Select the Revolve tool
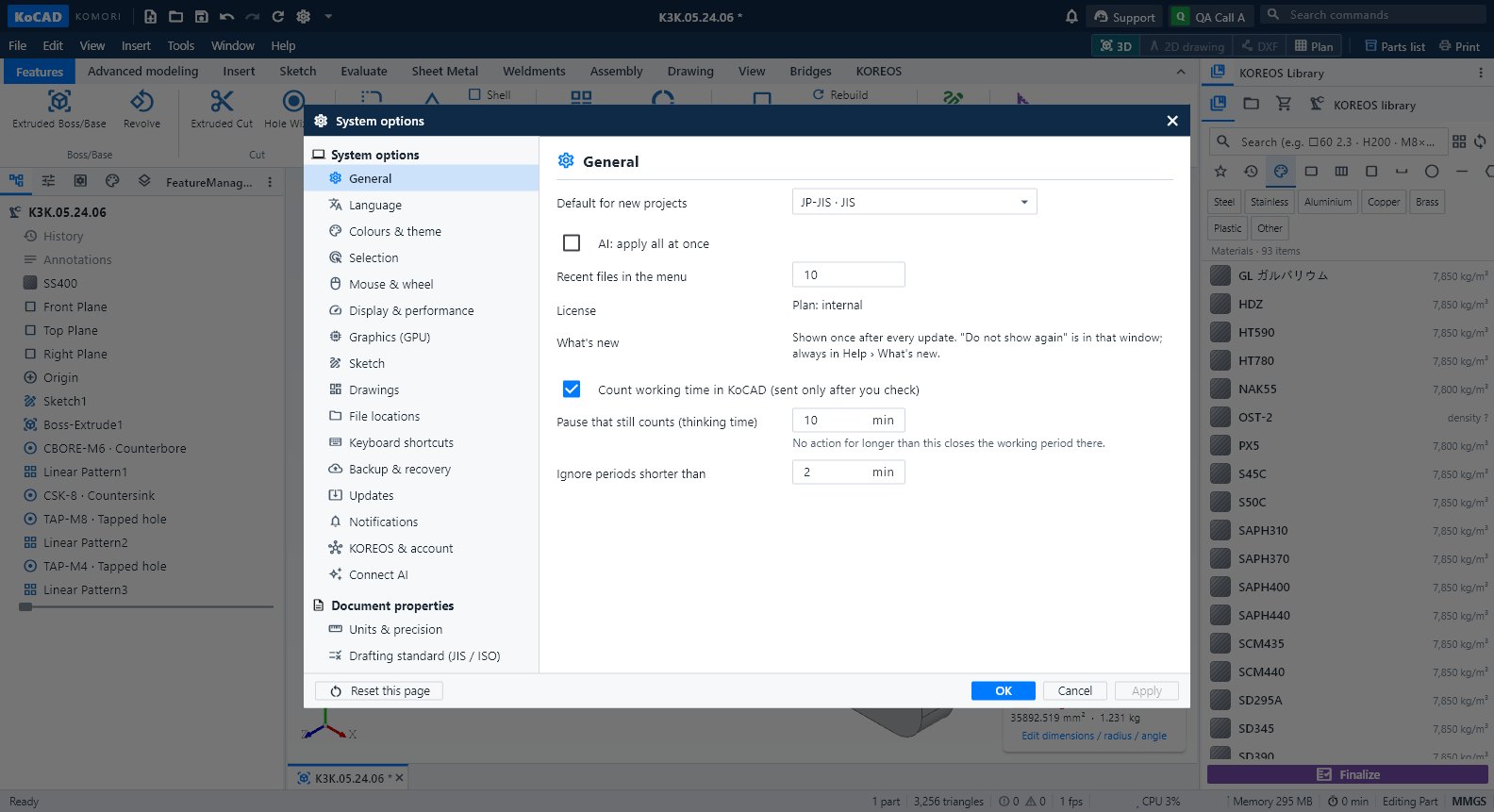This screenshot has height=812, width=1494. coord(141,109)
